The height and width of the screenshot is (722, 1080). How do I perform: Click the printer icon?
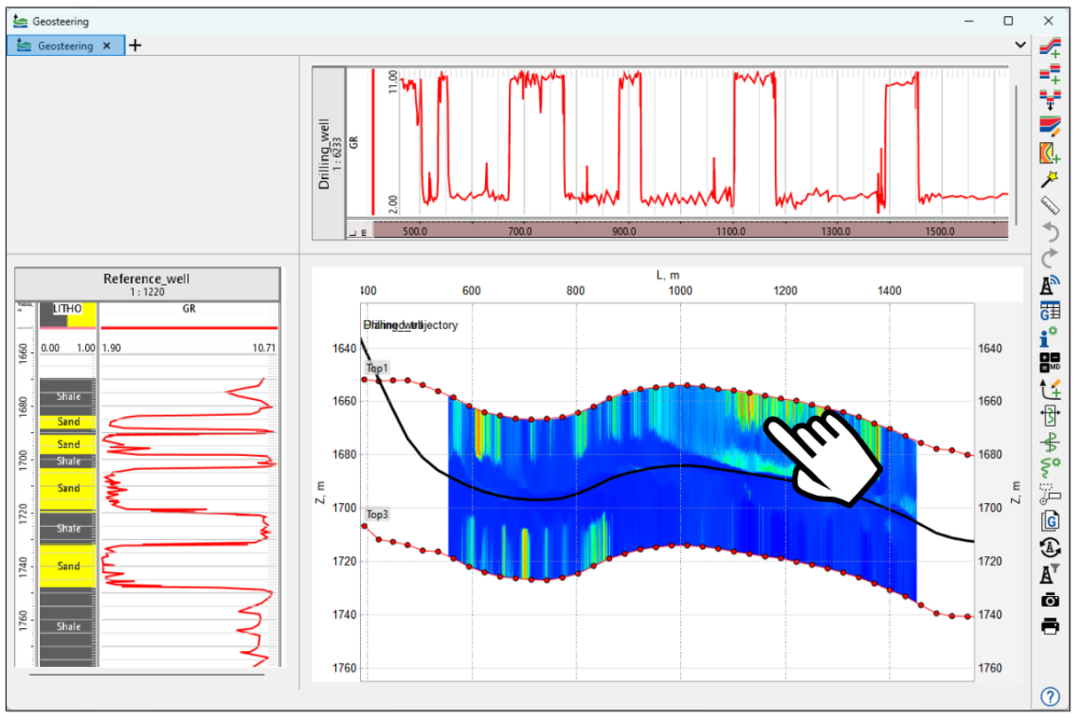(x=1050, y=626)
